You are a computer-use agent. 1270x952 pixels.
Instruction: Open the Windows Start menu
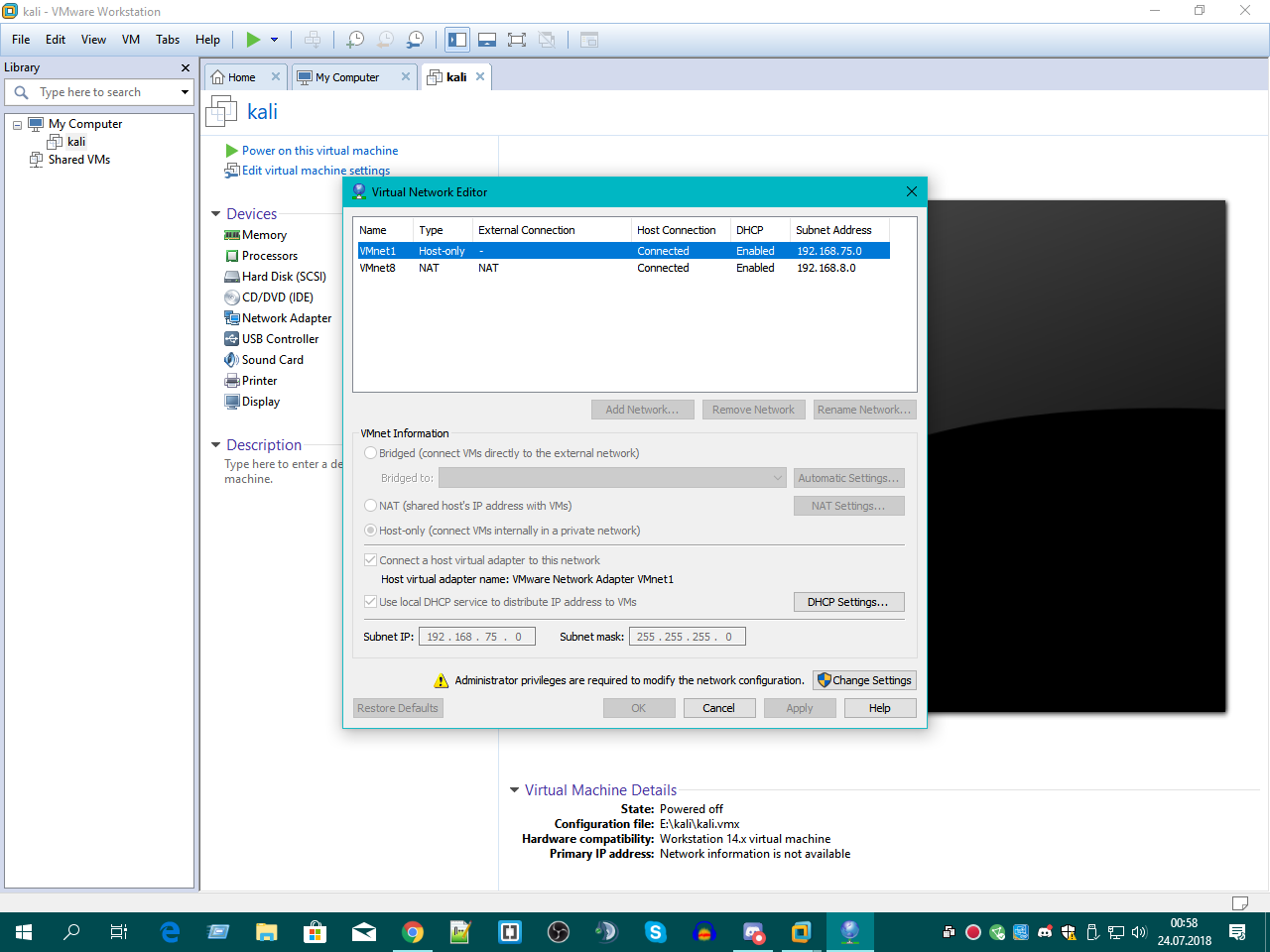point(24,932)
